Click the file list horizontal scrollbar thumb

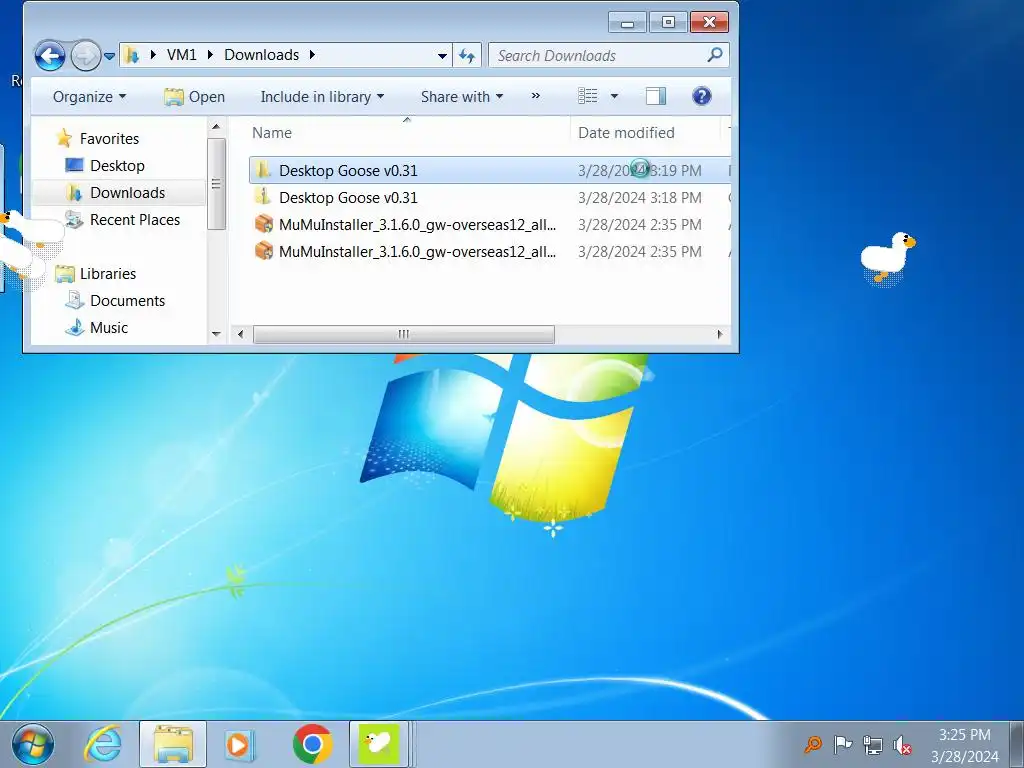[x=404, y=334]
